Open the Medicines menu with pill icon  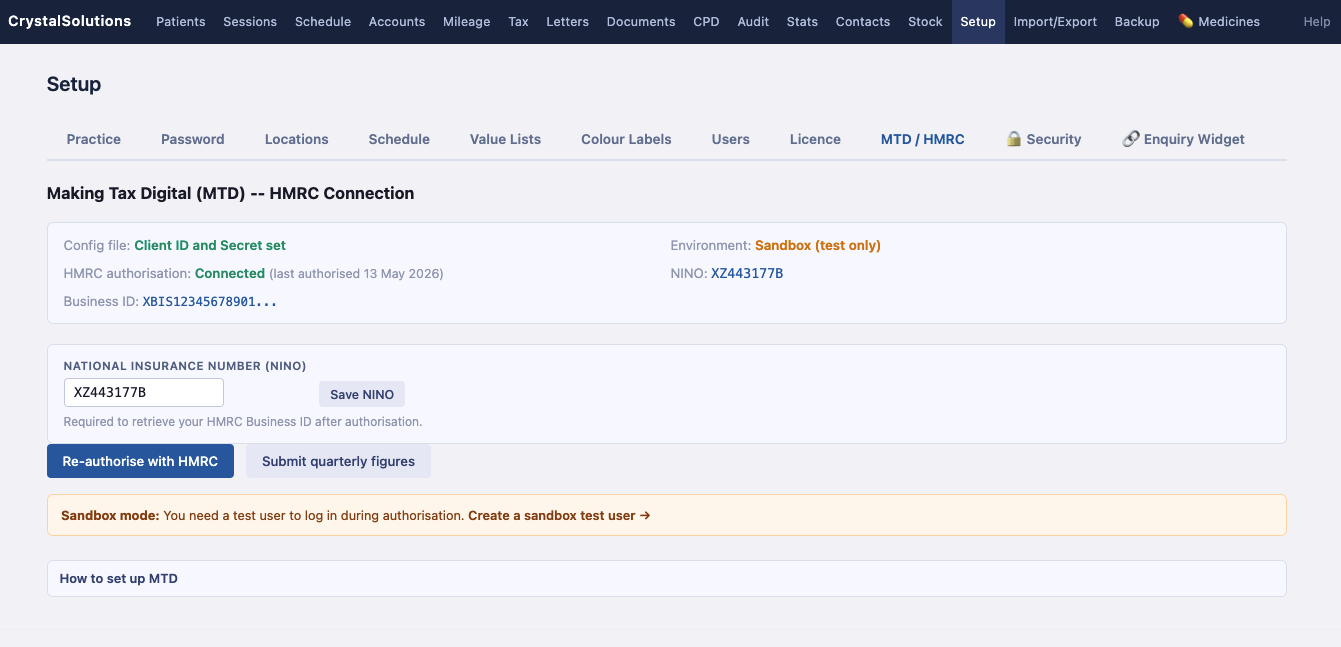click(1219, 21)
